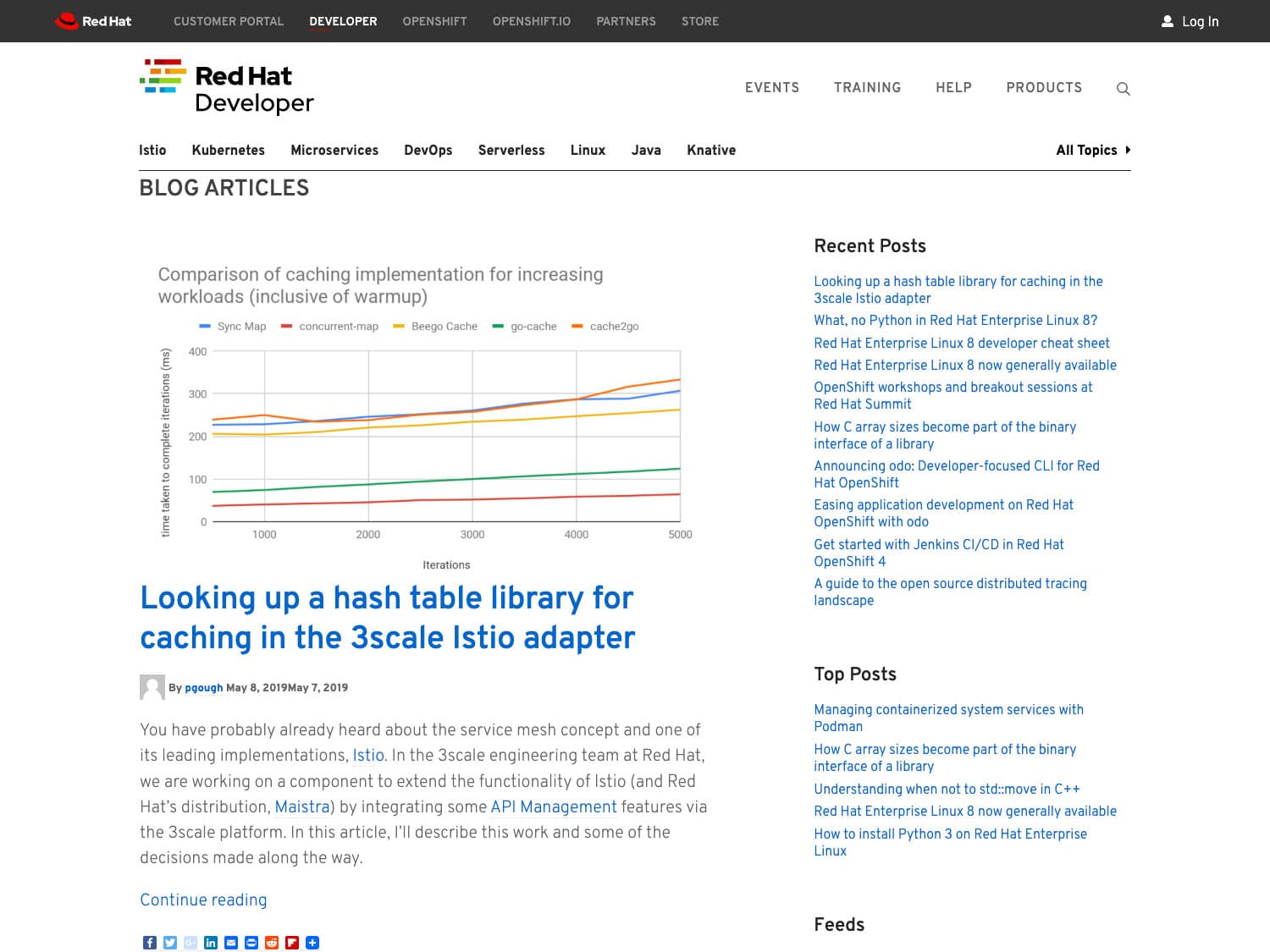Select the Linux topic

click(588, 150)
